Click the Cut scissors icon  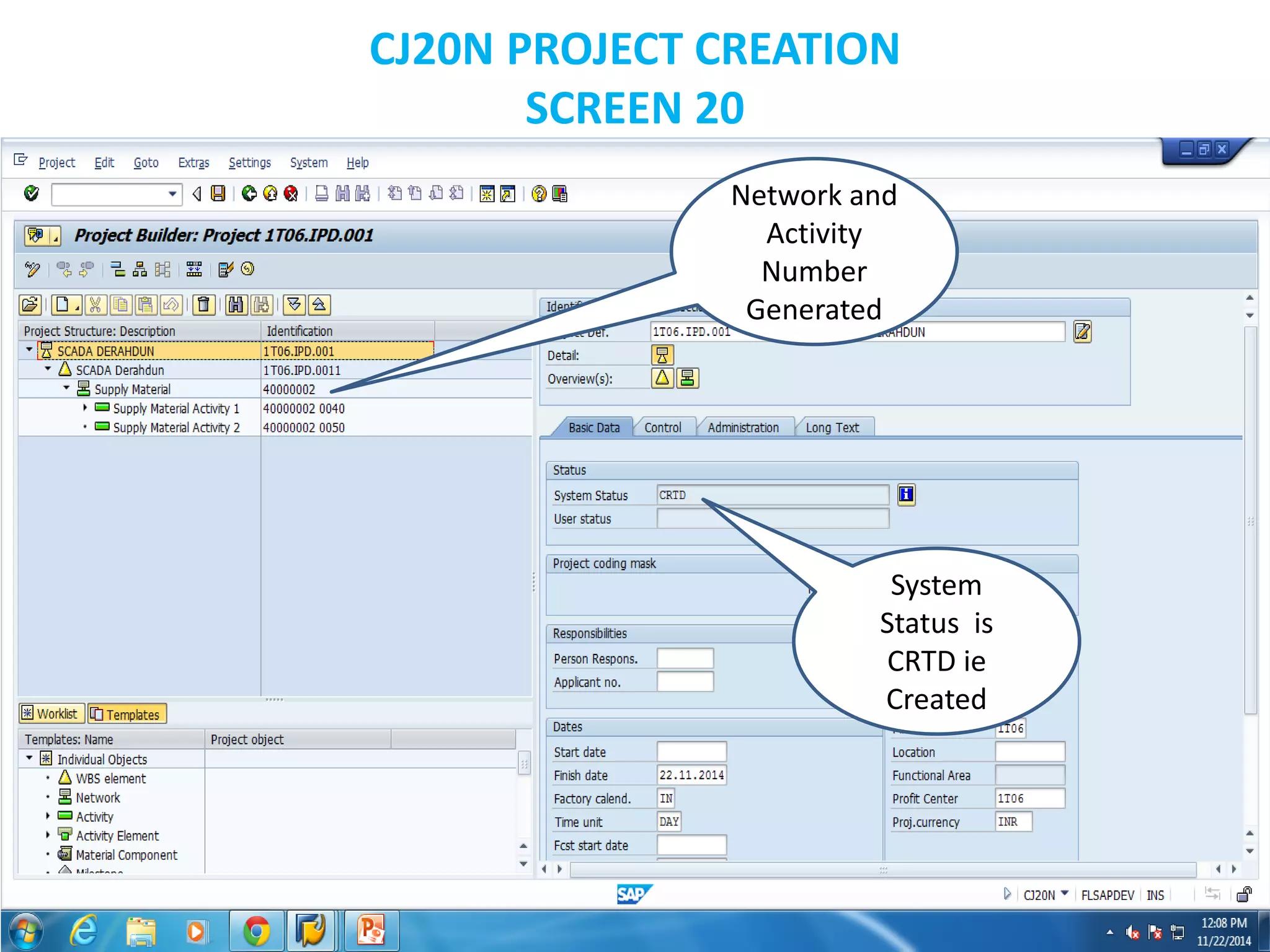click(x=95, y=305)
